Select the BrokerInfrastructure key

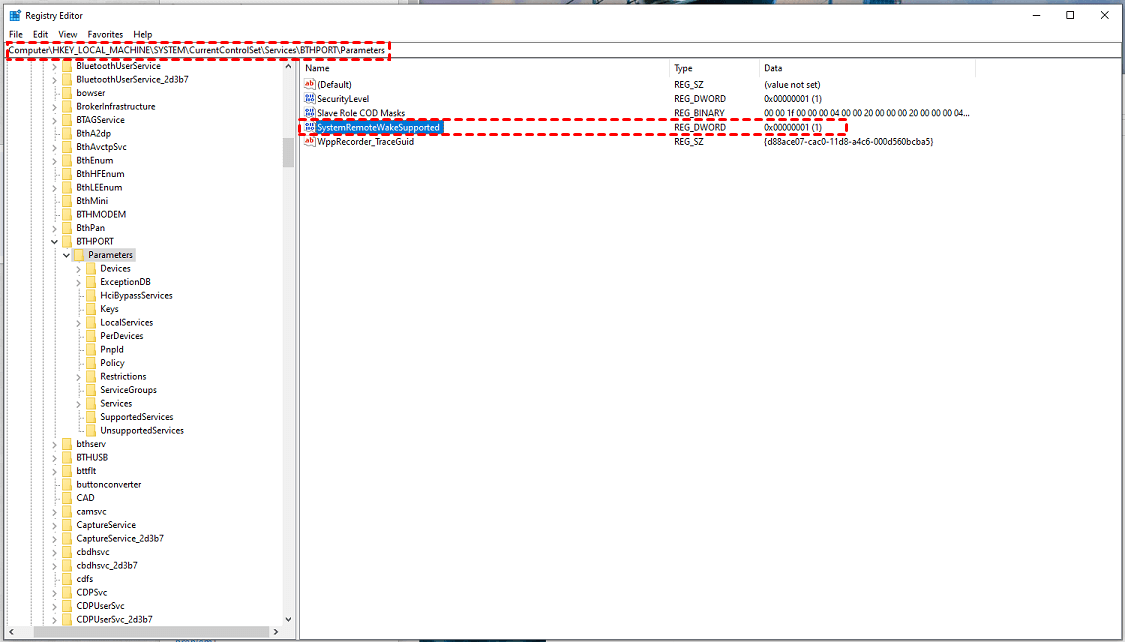(116, 106)
